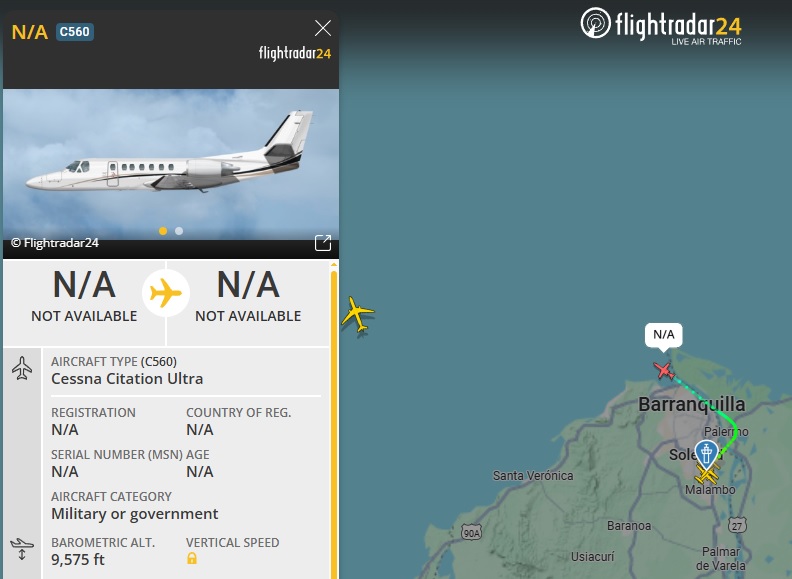Click the yellow airplane on the map
792x579 pixels.
358,314
